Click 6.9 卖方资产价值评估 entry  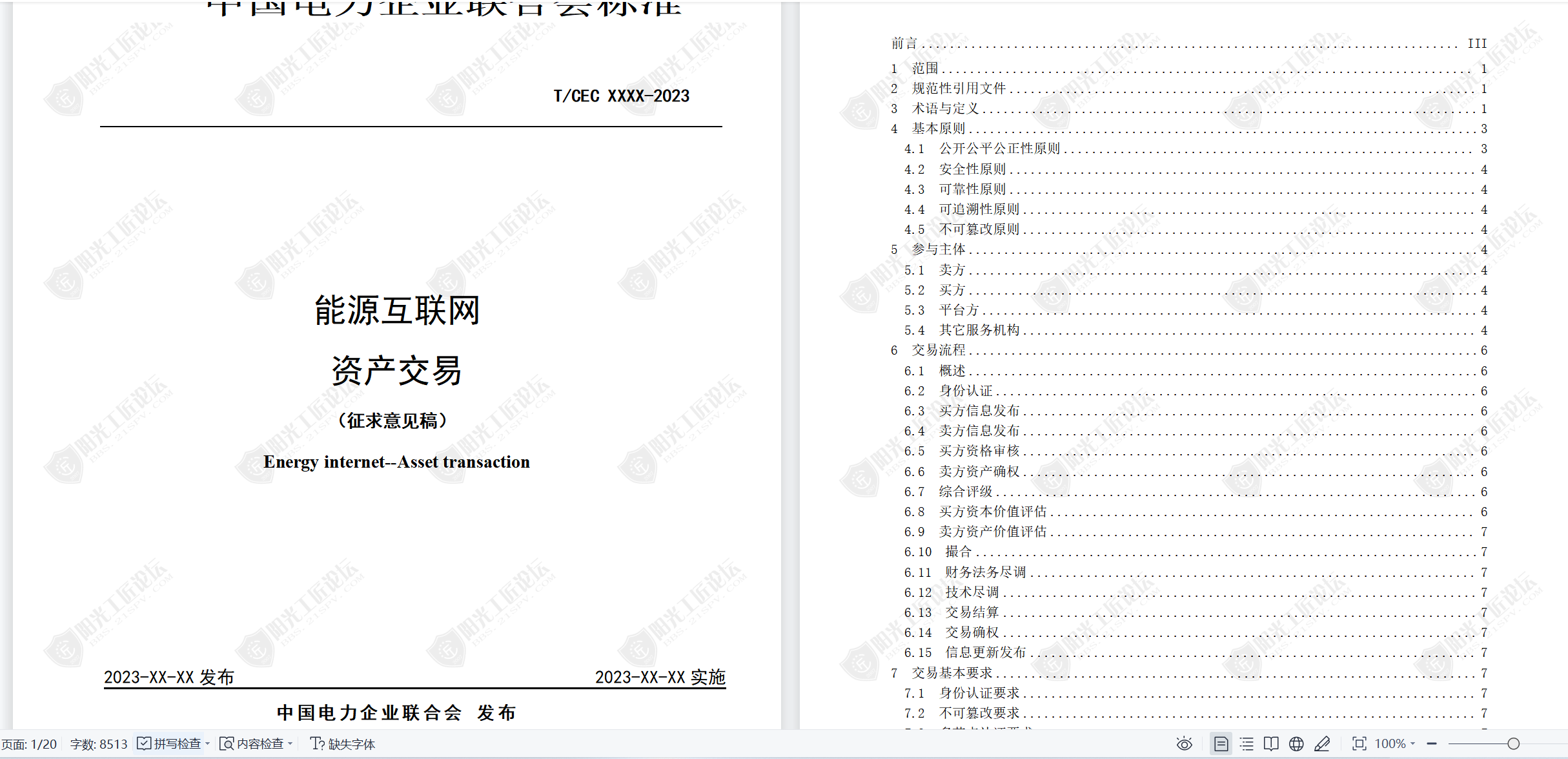coord(1196,532)
